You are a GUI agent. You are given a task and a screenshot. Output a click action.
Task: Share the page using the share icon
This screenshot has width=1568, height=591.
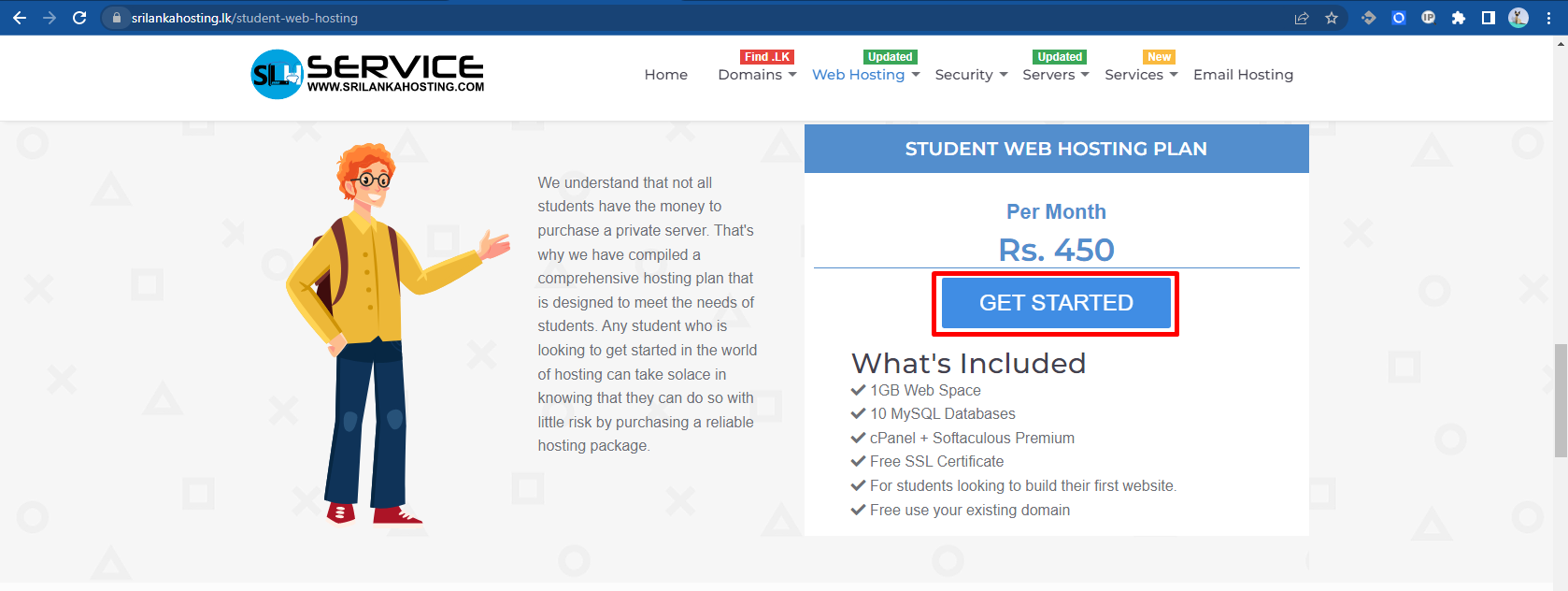(1301, 17)
